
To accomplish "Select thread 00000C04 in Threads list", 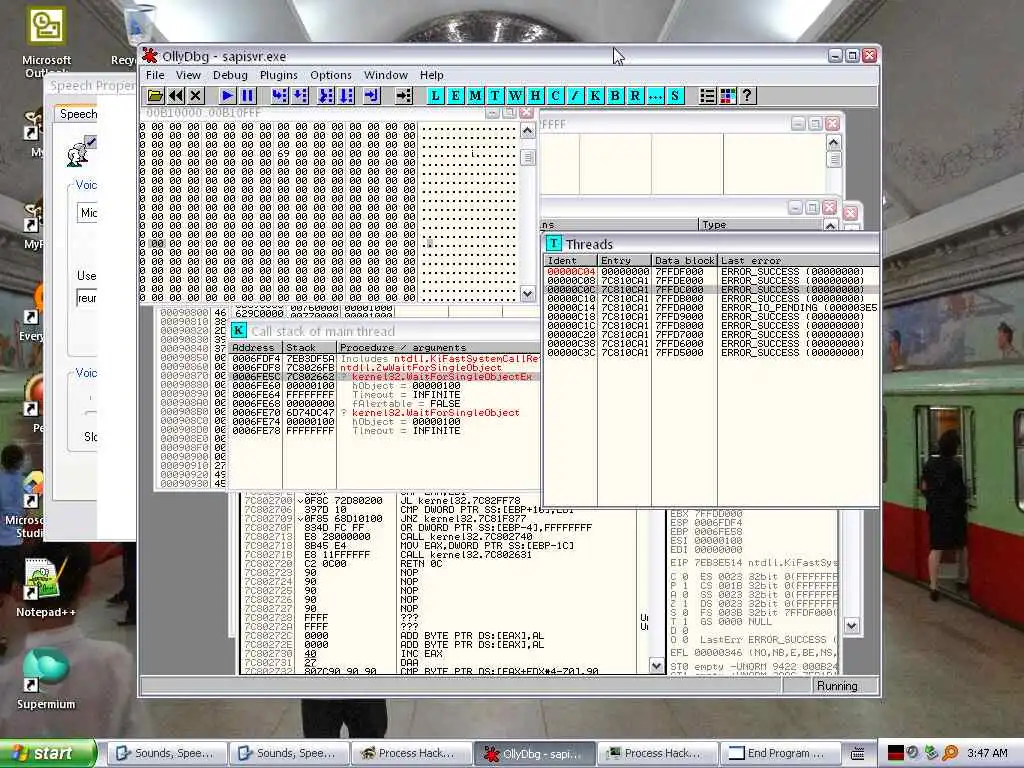I will tap(711, 272).
